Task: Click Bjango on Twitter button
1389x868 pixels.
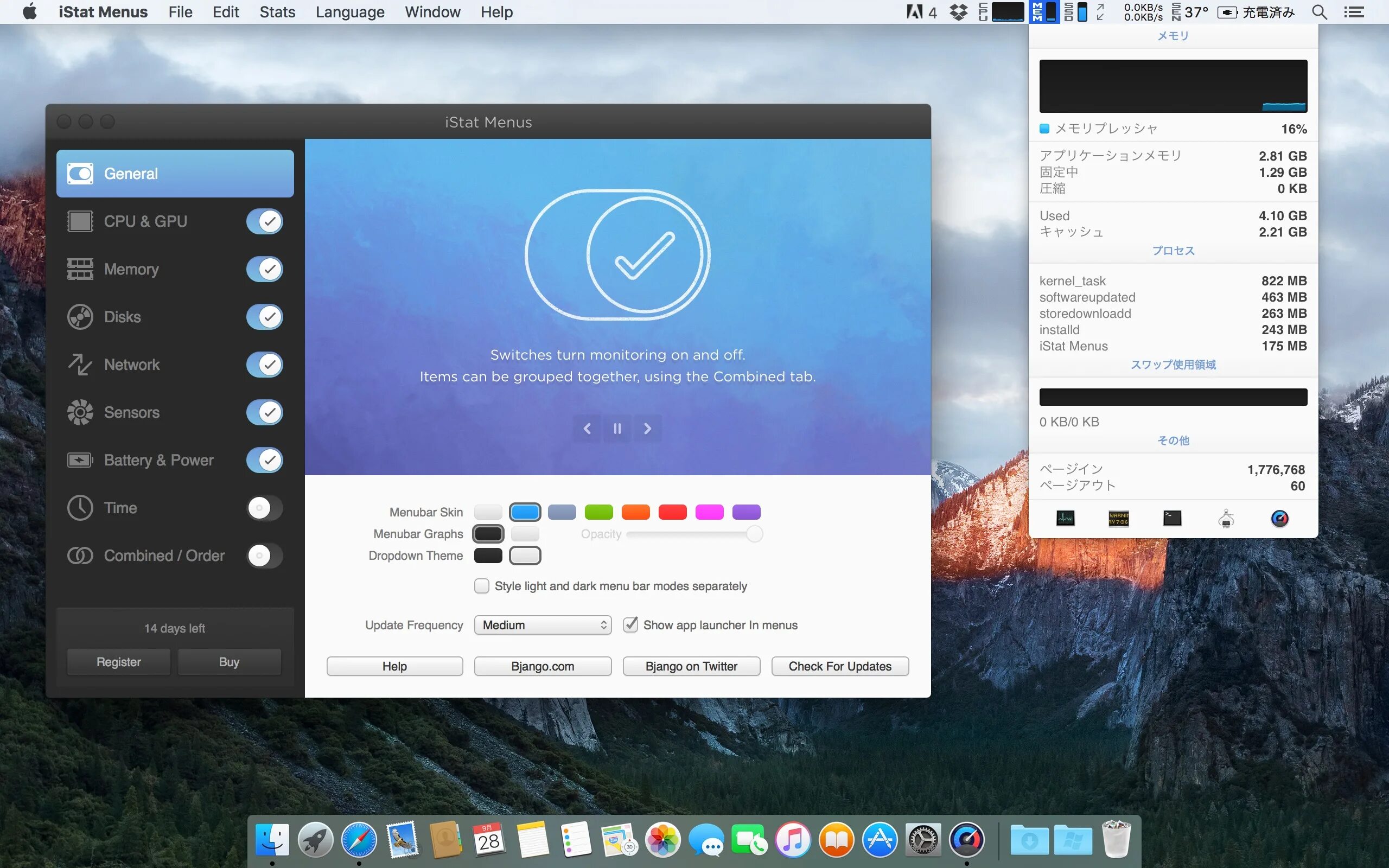Action: click(691, 667)
